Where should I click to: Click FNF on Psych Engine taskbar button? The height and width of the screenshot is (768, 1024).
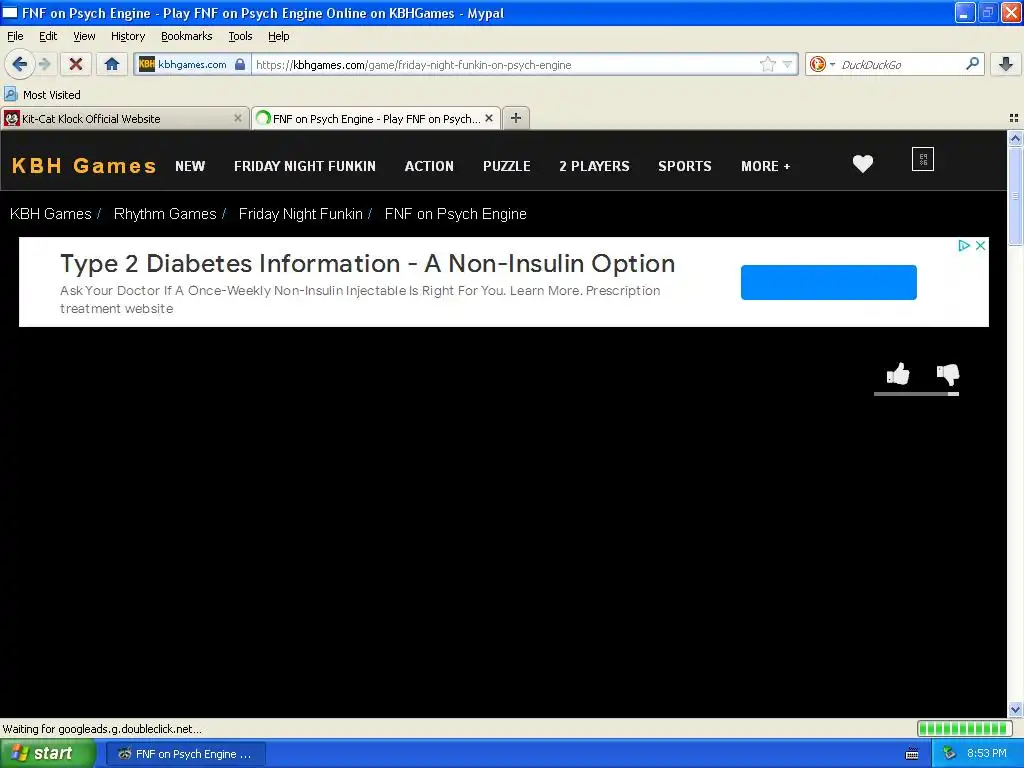[185, 754]
